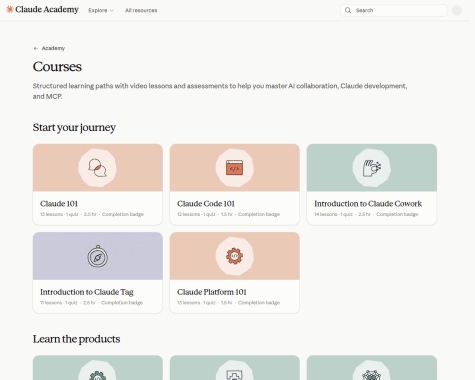Viewport: 475px width, 380px height.
Task: Click the Structured learning paths description text
Action: point(220,91)
